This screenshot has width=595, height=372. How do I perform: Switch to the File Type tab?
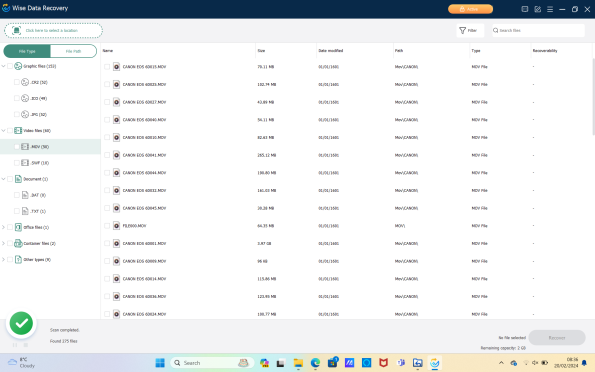click(x=27, y=51)
